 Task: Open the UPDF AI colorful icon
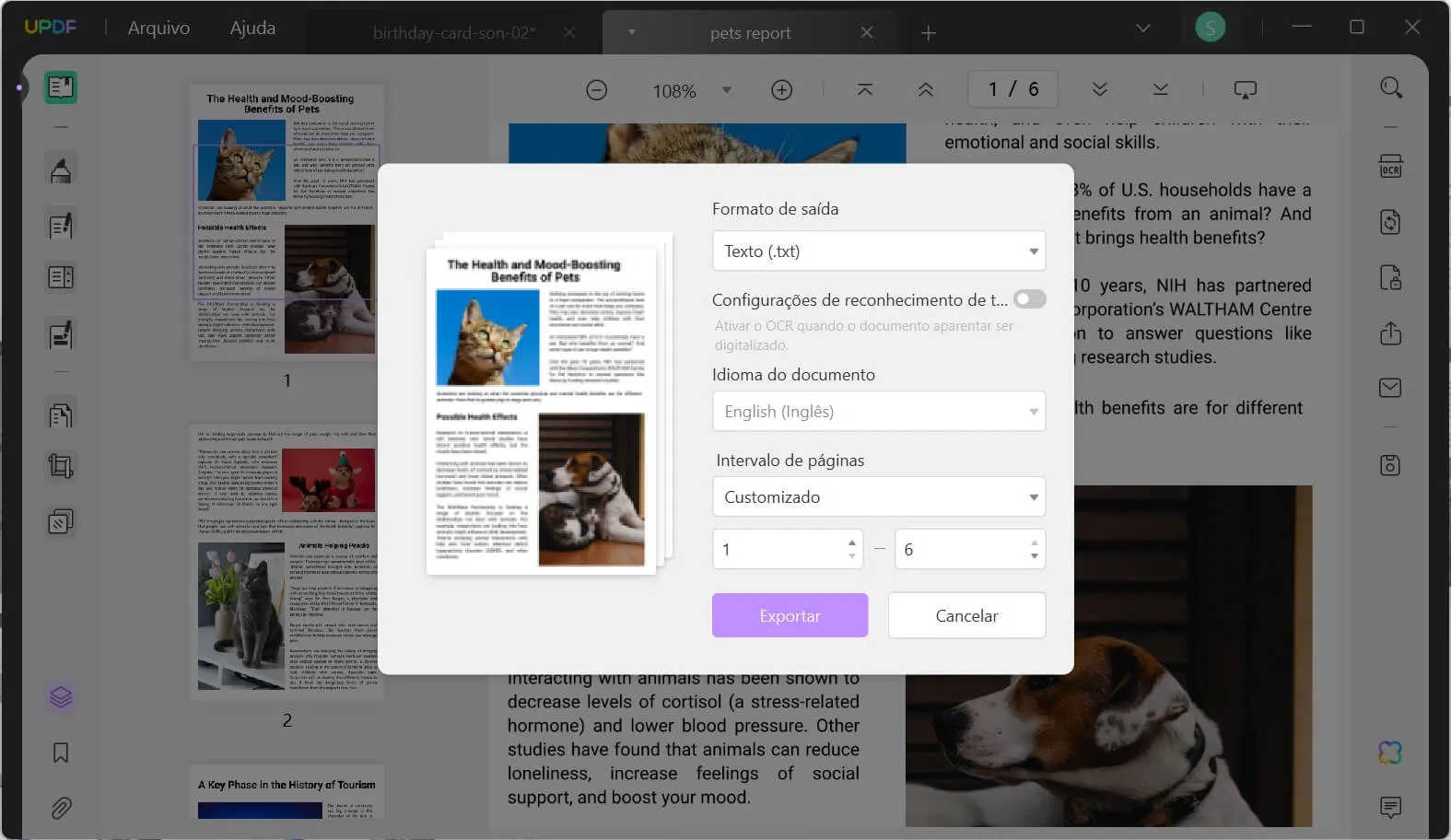coord(1391,752)
